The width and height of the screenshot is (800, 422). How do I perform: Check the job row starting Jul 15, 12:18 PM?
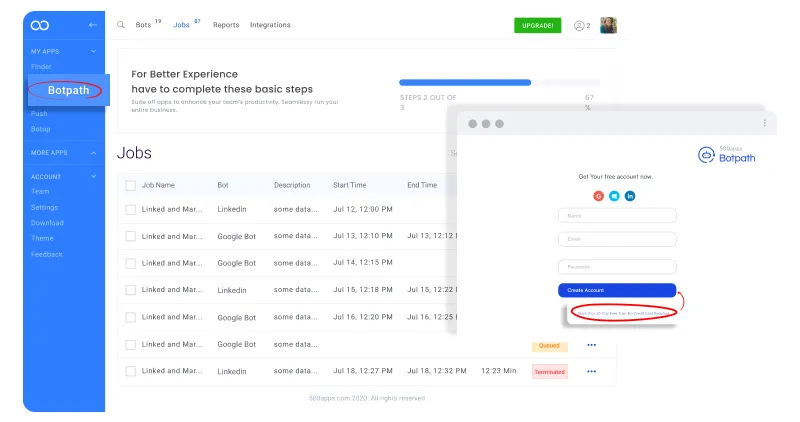131,290
